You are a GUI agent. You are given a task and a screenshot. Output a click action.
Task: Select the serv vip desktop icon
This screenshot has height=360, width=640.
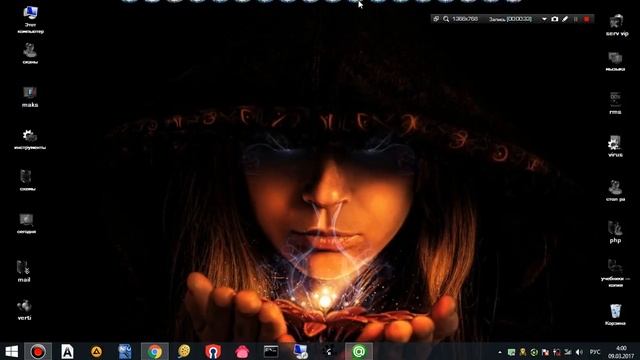click(x=617, y=25)
